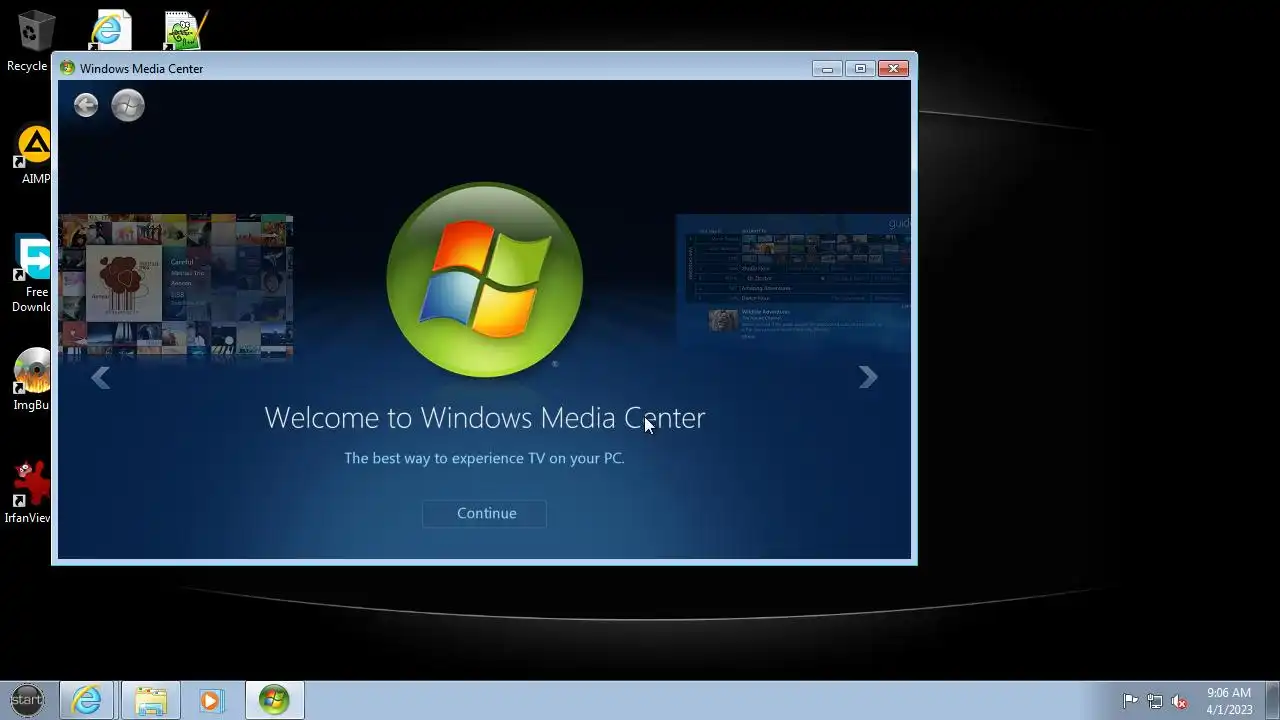Minimize the Windows Media Center window
The width and height of the screenshot is (1280, 720).
point(826,68)
